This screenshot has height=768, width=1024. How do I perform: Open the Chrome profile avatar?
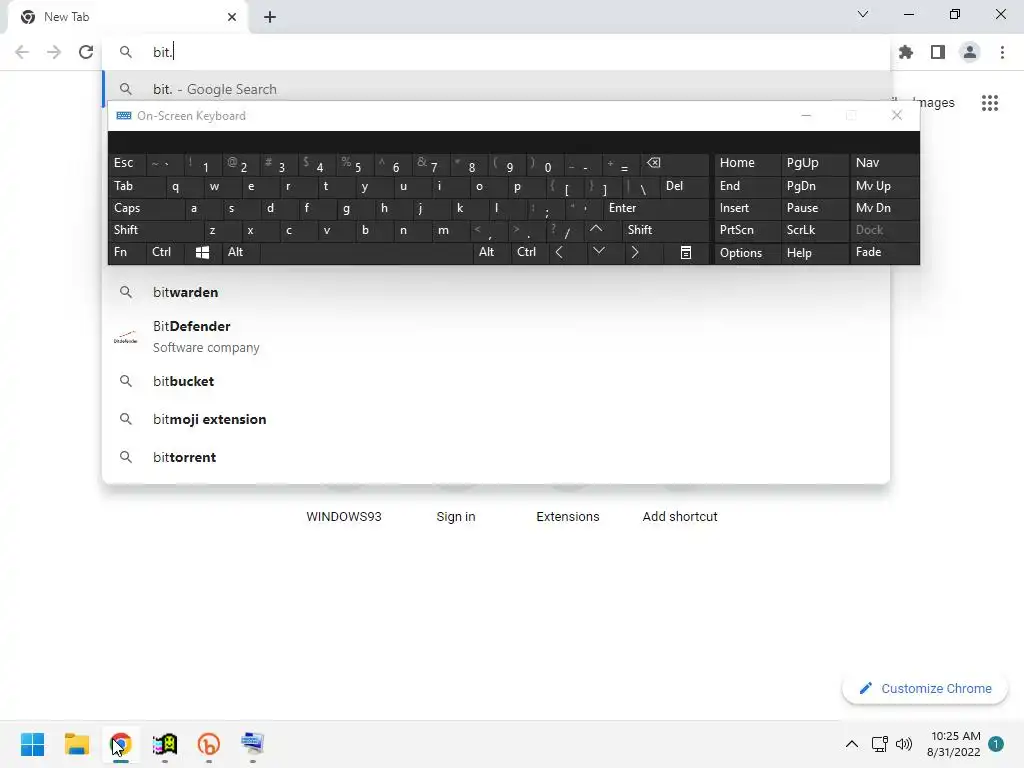[x=970, y=52]
